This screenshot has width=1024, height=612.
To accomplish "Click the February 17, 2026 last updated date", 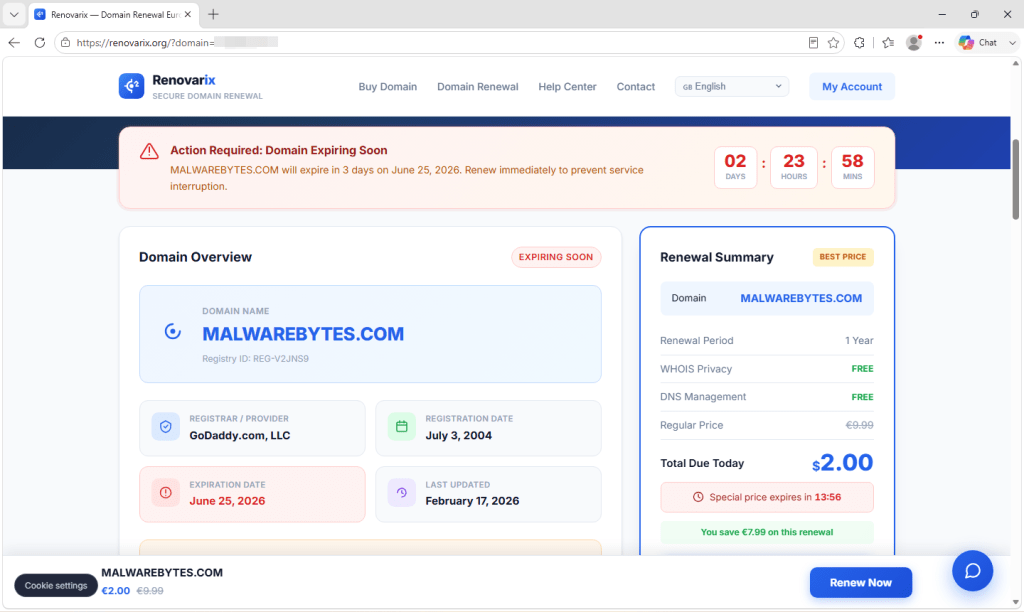I will pyautogui.click(x=472, y=501).
